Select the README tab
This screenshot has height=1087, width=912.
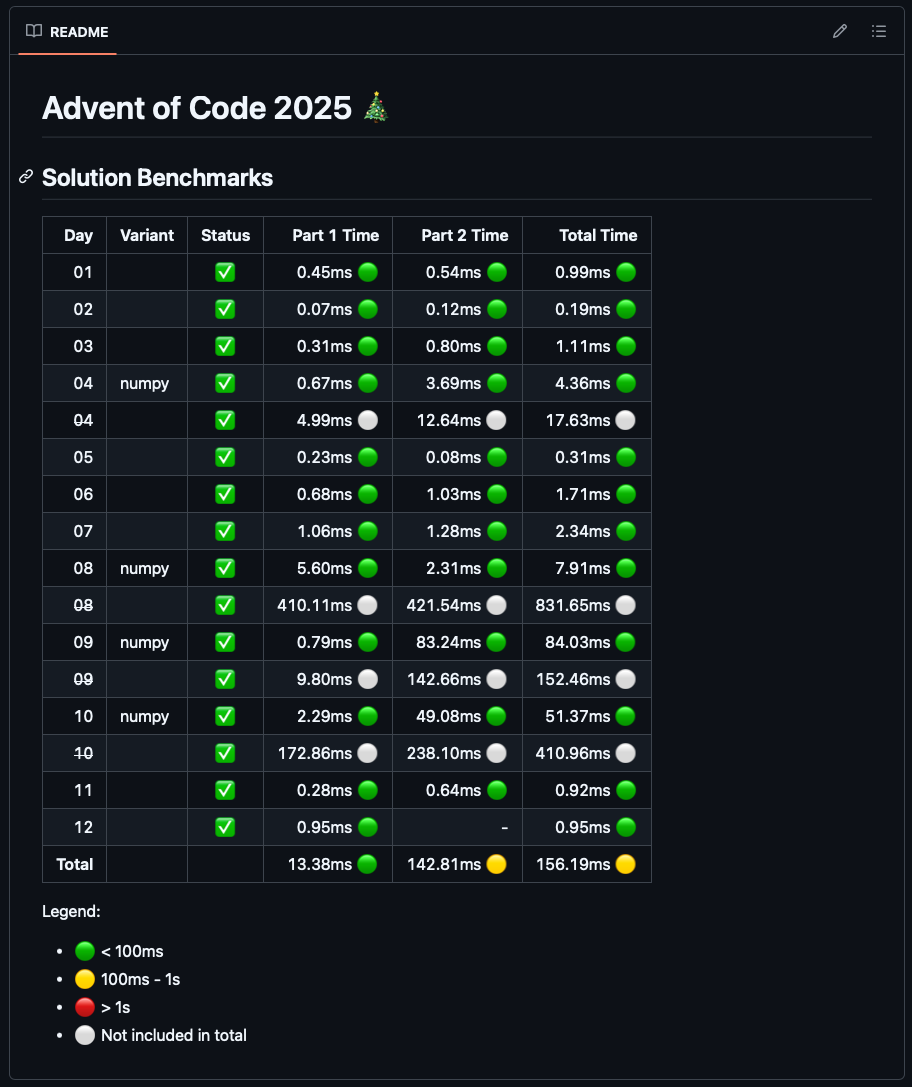pos(68,31)
